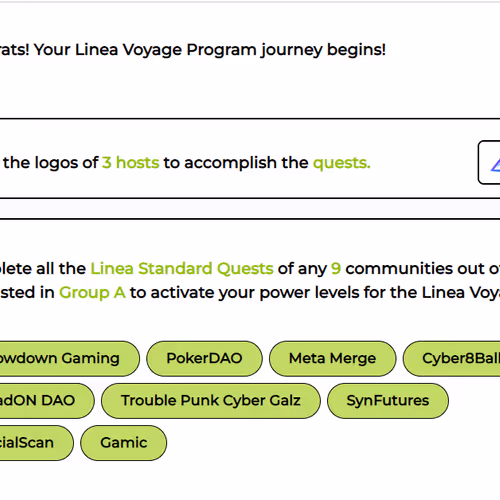Viewport: 500px width, 500px height.
Task: Click the green "3 hosts" text
Action: [x=131, y=163]
